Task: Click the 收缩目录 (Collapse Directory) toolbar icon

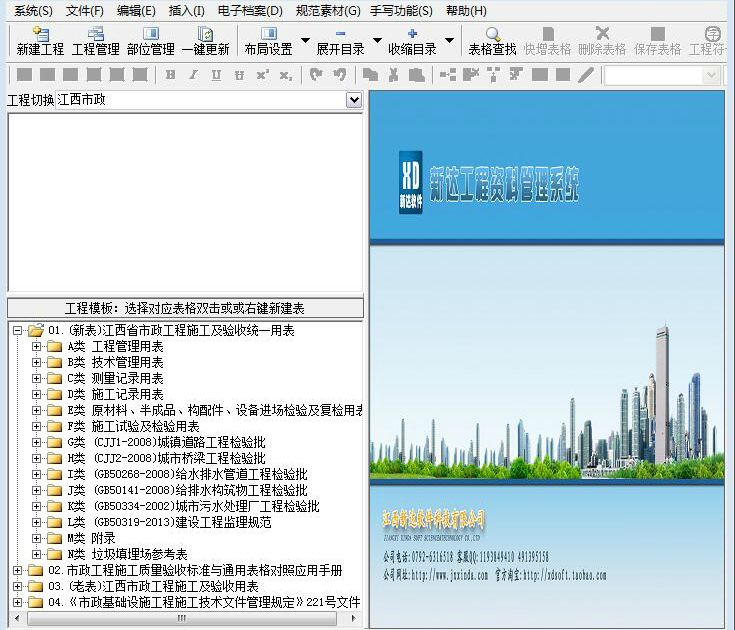Action: (412, 40)
